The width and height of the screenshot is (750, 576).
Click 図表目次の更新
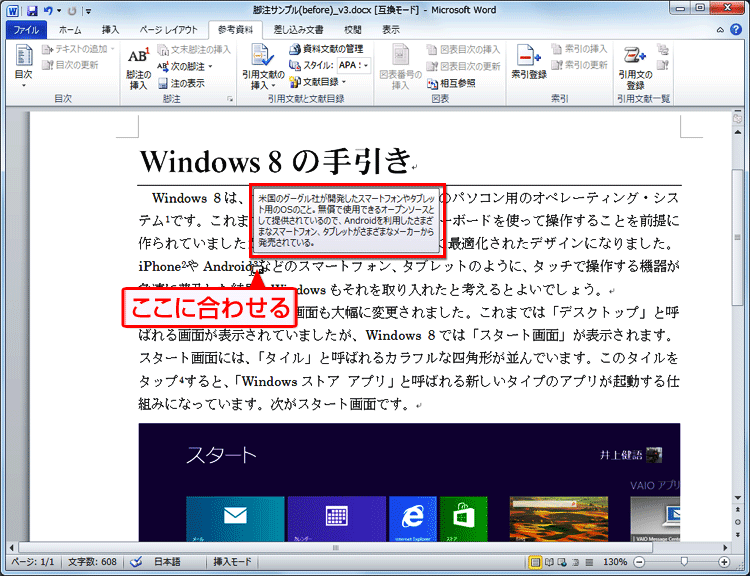coord(463,66)
